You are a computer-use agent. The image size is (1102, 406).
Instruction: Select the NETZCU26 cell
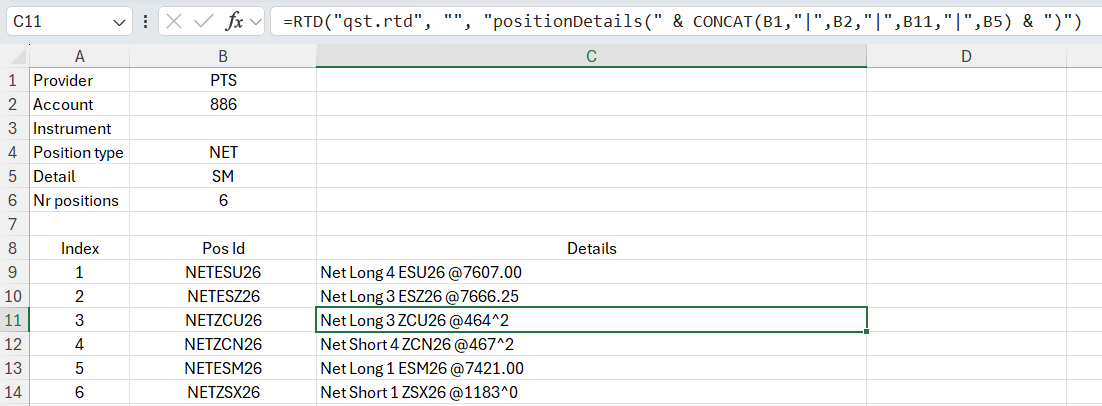point(223,320)
